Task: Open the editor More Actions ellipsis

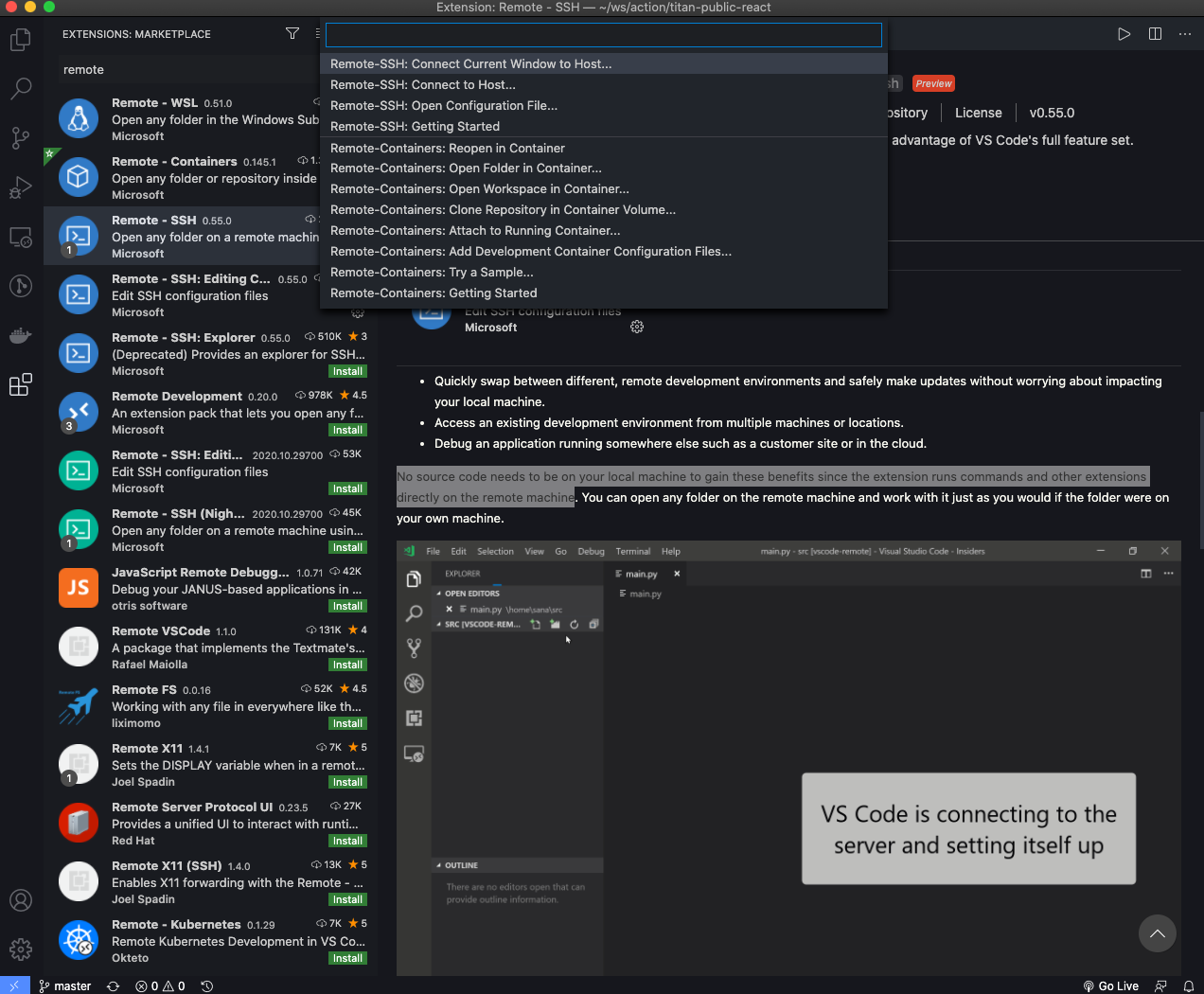Action: [x=1185, y=33]
